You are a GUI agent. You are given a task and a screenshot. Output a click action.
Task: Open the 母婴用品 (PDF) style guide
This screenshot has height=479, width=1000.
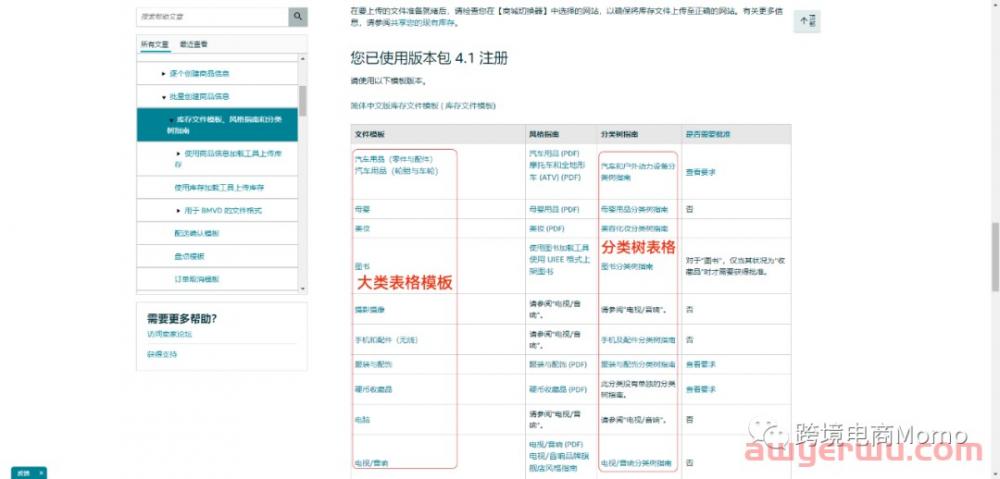[554, 209]
